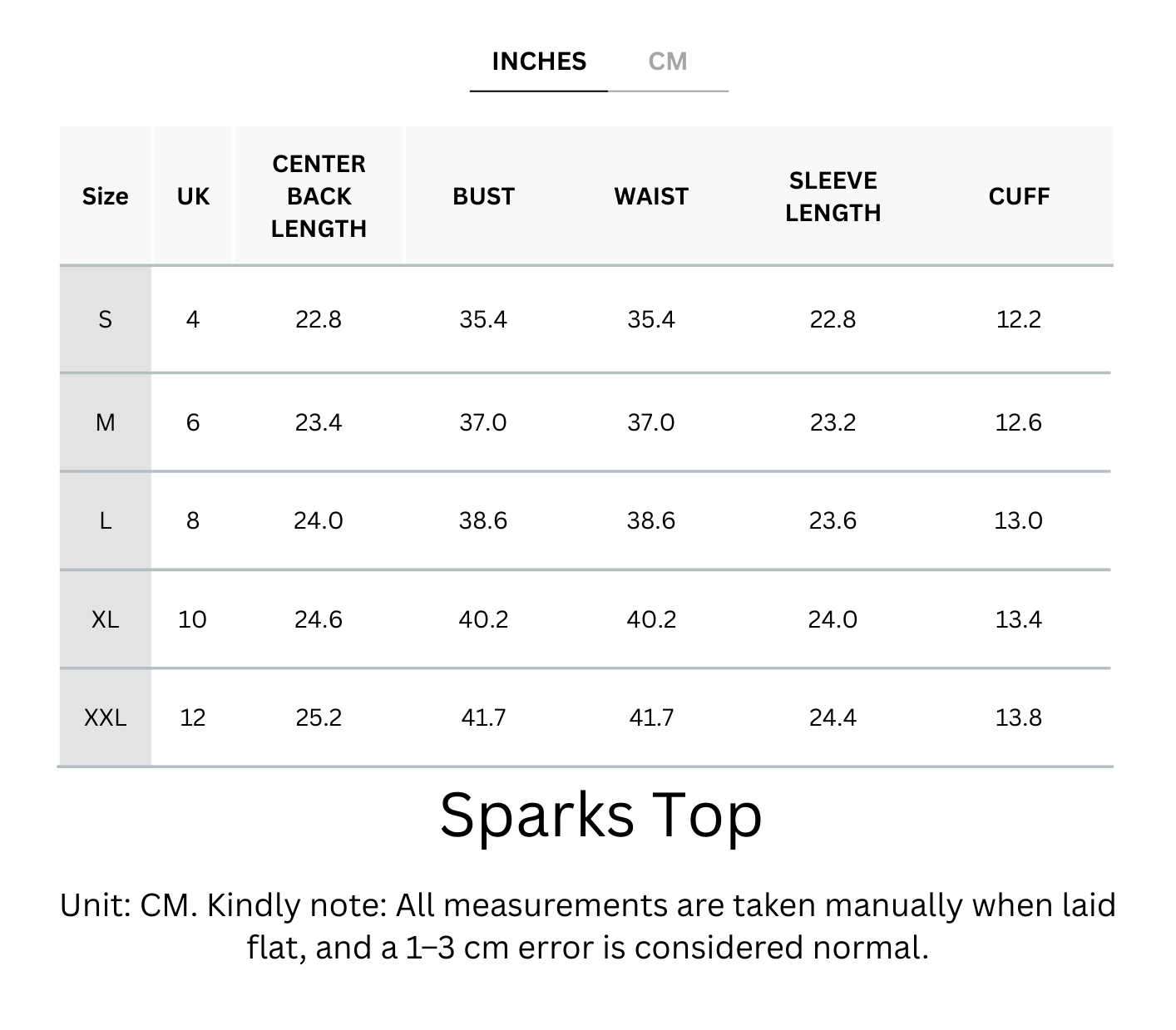Click the 12.2 cuff value for S

point(1019,320)
